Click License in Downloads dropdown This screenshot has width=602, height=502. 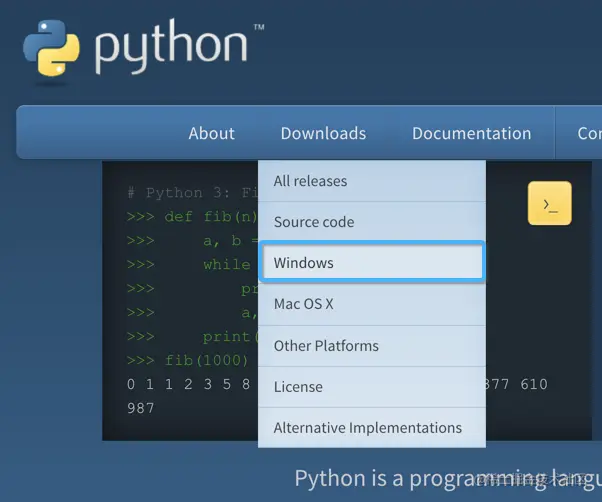tap(372, 386)
